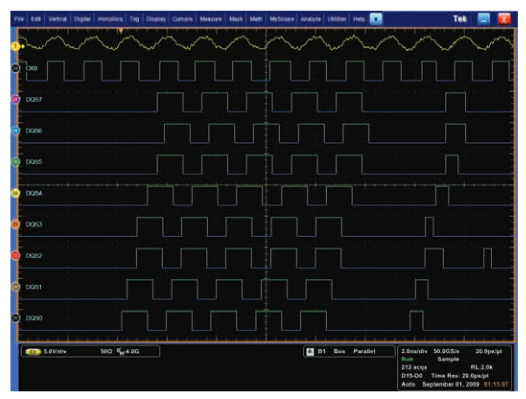The width and height of the screenshot is (526, 399).
Task: Open the Display menu
Action: pos(156,19)
